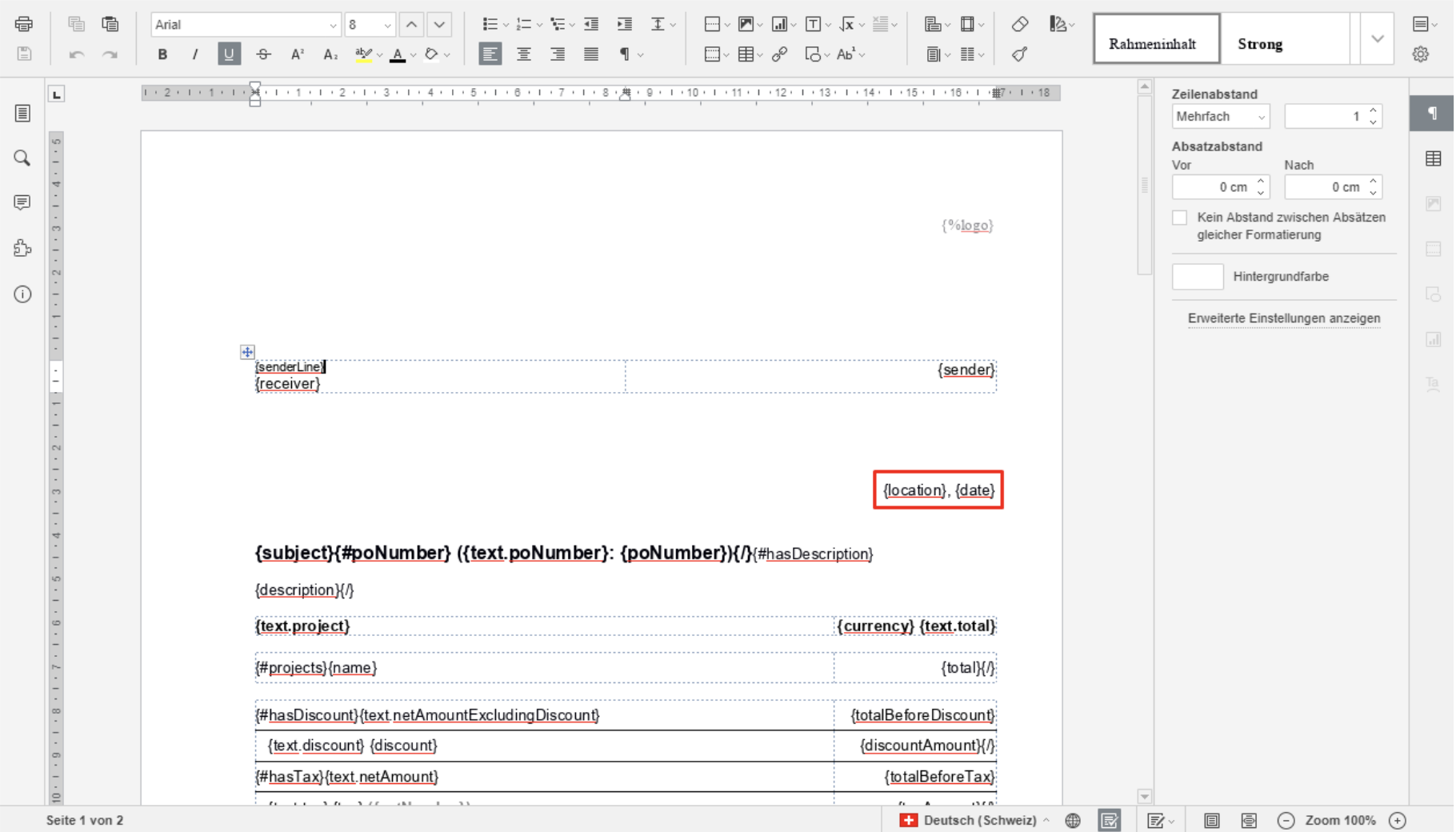Open track changes dropdown in status bar
1456x832 pixels.
point(1160,820)
